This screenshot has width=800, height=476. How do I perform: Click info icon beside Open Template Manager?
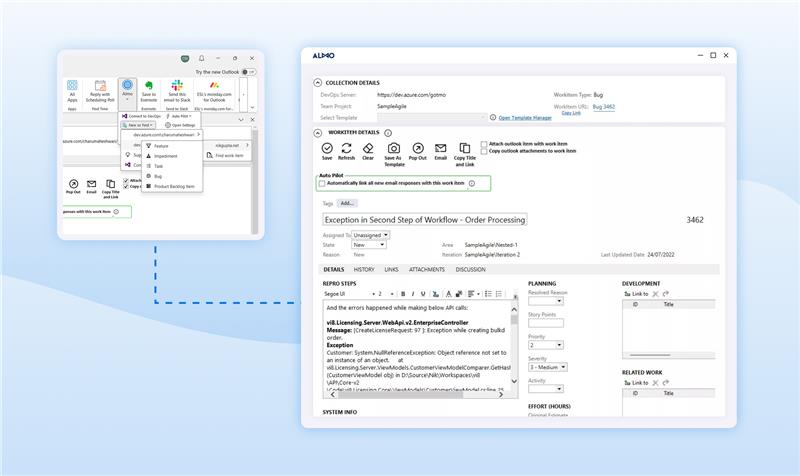click(493, 117)
